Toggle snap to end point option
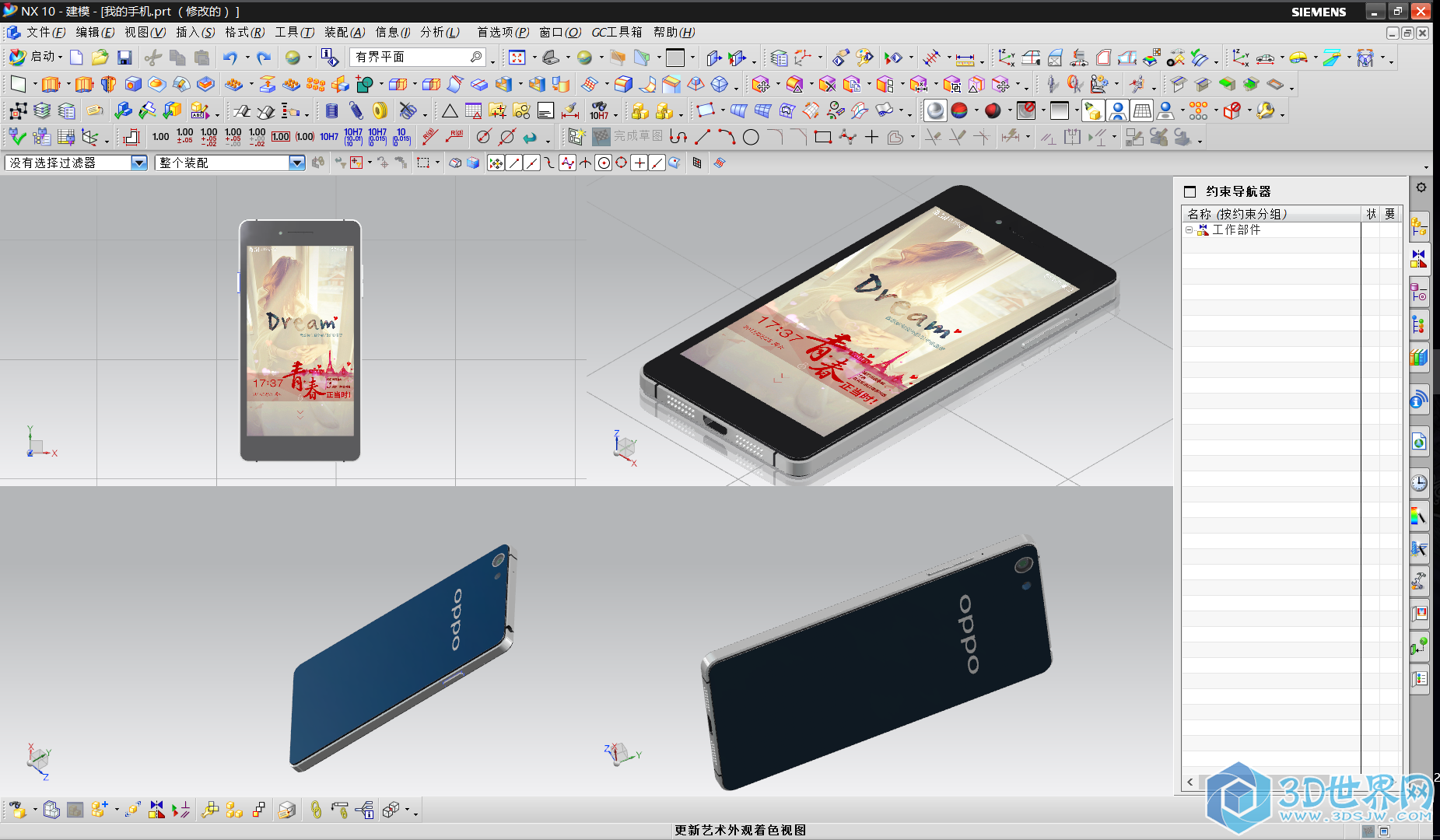This screenshot has height=840, width=1440. [514, 163]
